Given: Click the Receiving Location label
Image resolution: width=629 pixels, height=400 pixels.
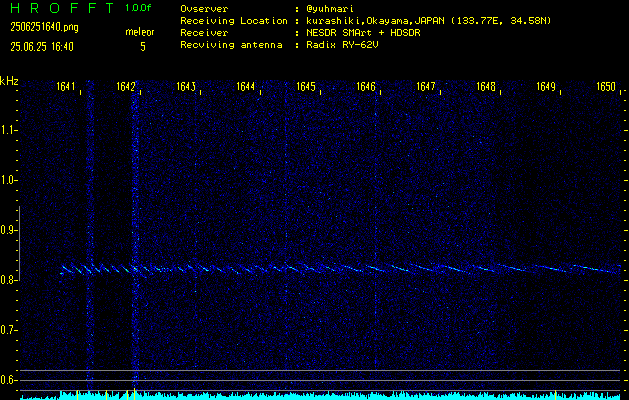Looking at the screenshot, I should tap(234, 21).
